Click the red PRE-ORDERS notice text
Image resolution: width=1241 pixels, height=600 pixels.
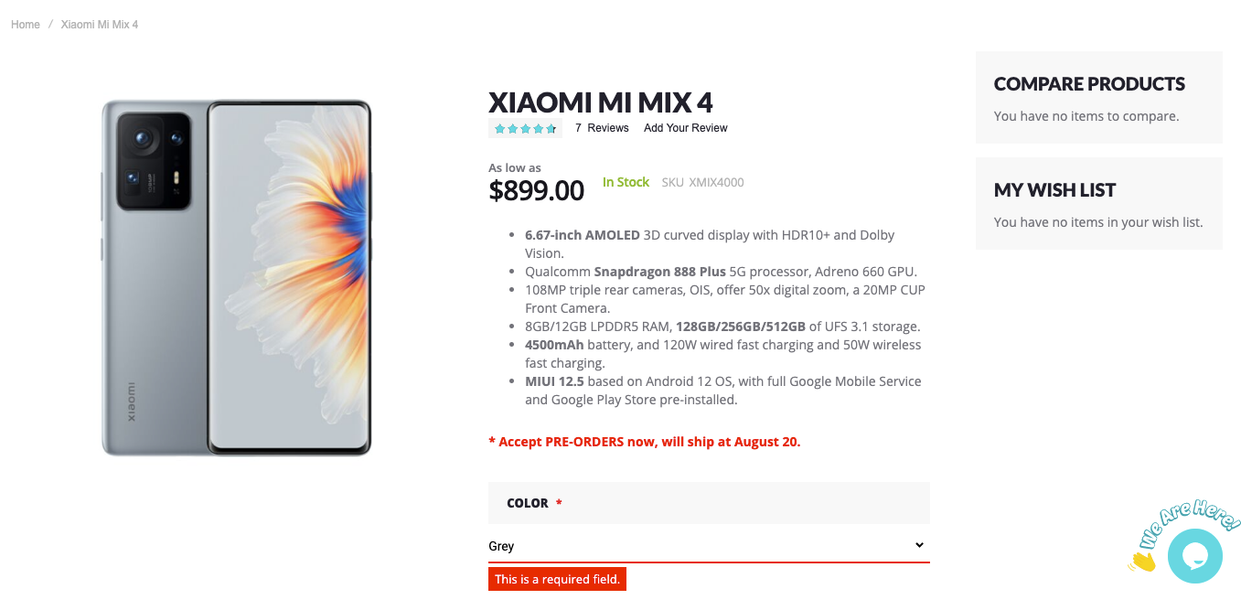click(644, 441)
